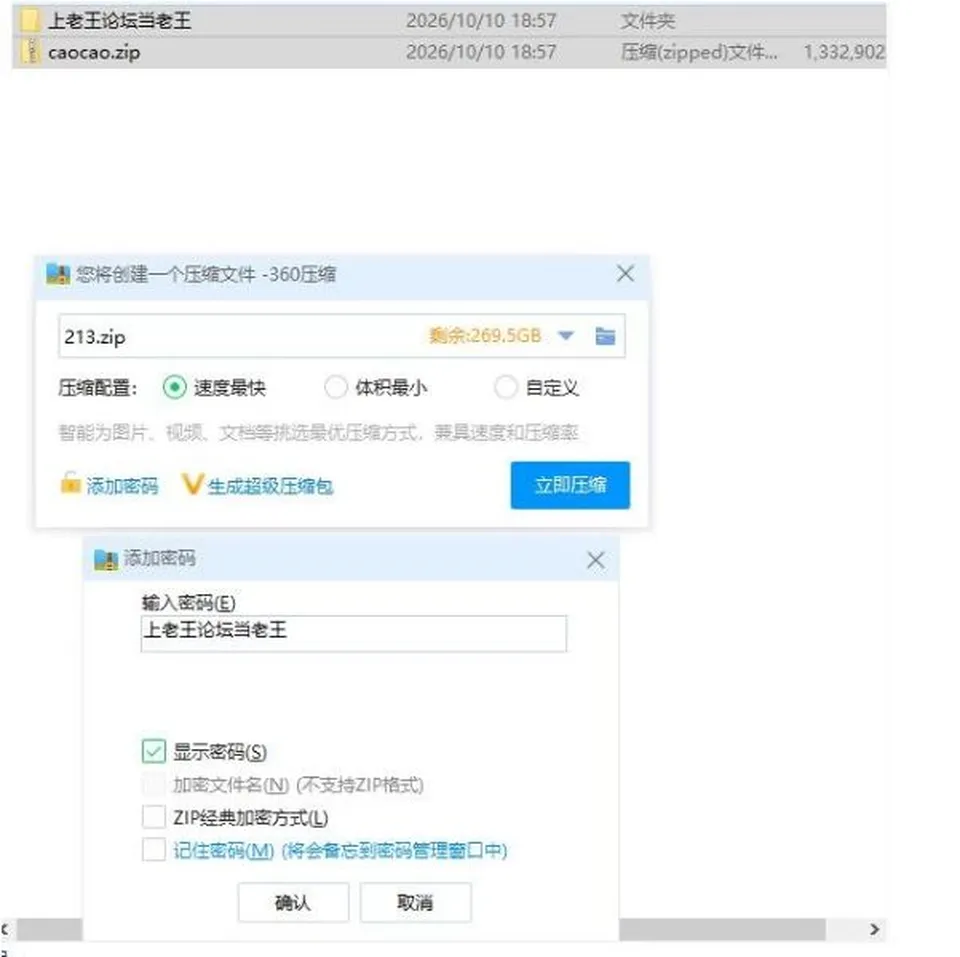Select the 上老王论坛当老王 folder icon
Viewport: 960px width, 957px height.
[30, 20]
